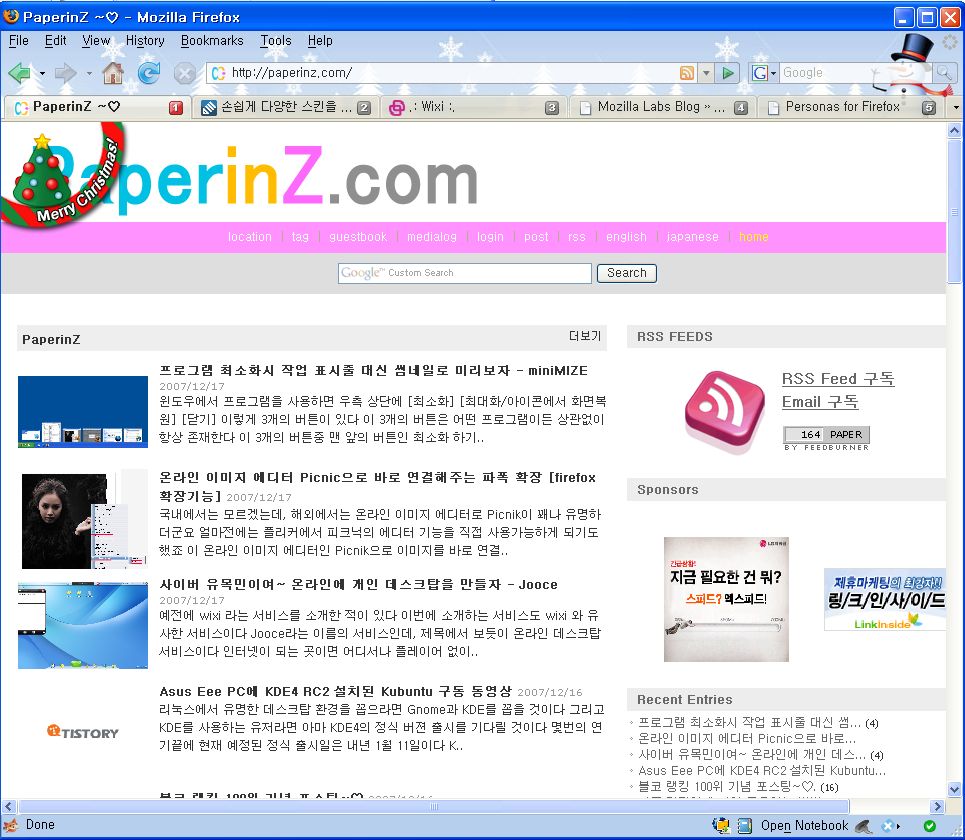
Task: Click the green Back arrow button
Action: (x=20, y=73)
